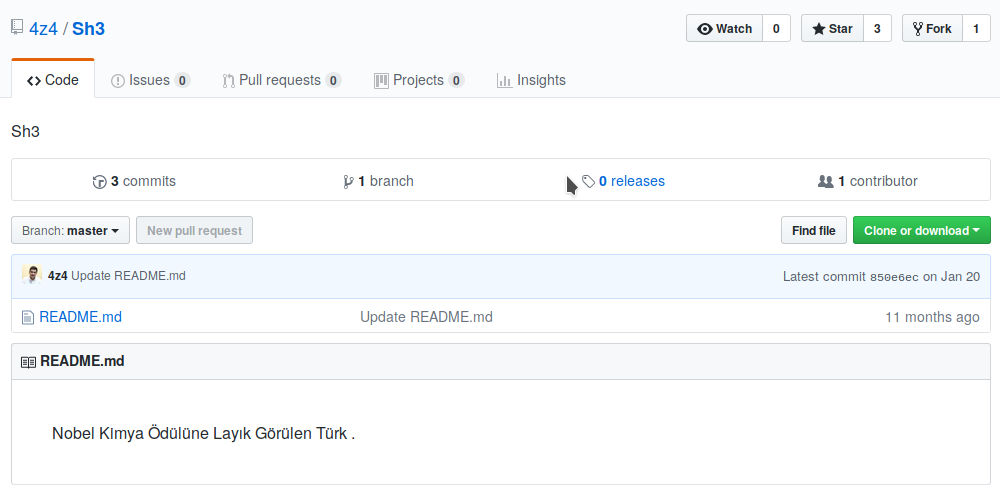Click the Latest commit label text
Screen dimensions: 1000x497
[x=825, y=276]
